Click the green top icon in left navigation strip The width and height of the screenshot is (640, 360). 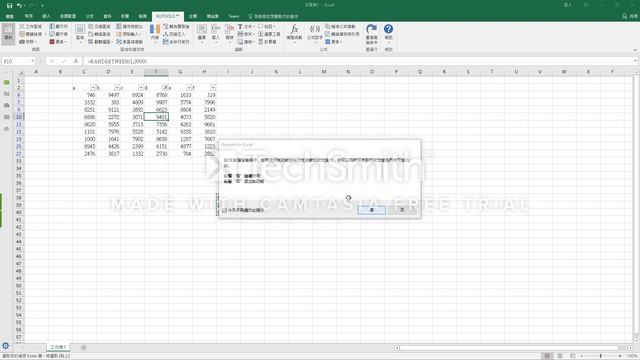7,82
